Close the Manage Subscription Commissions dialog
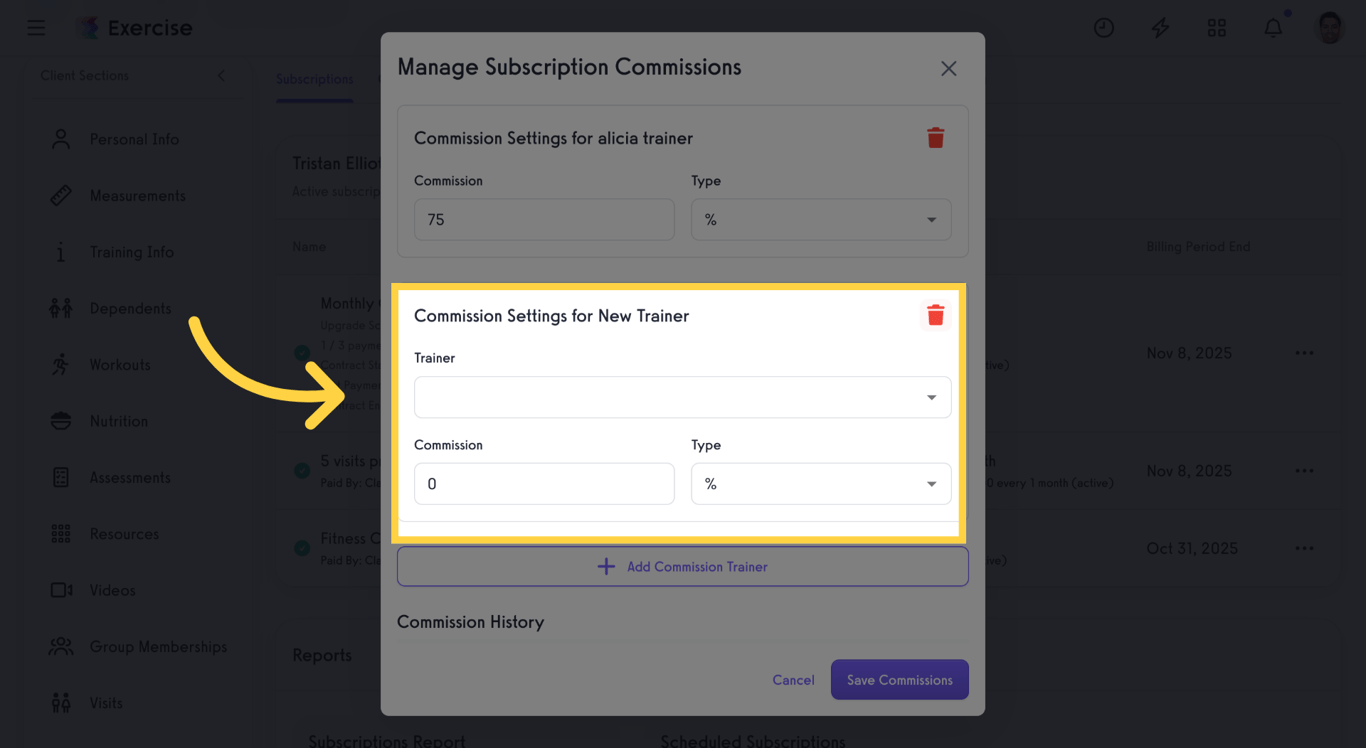 [948, 68]
